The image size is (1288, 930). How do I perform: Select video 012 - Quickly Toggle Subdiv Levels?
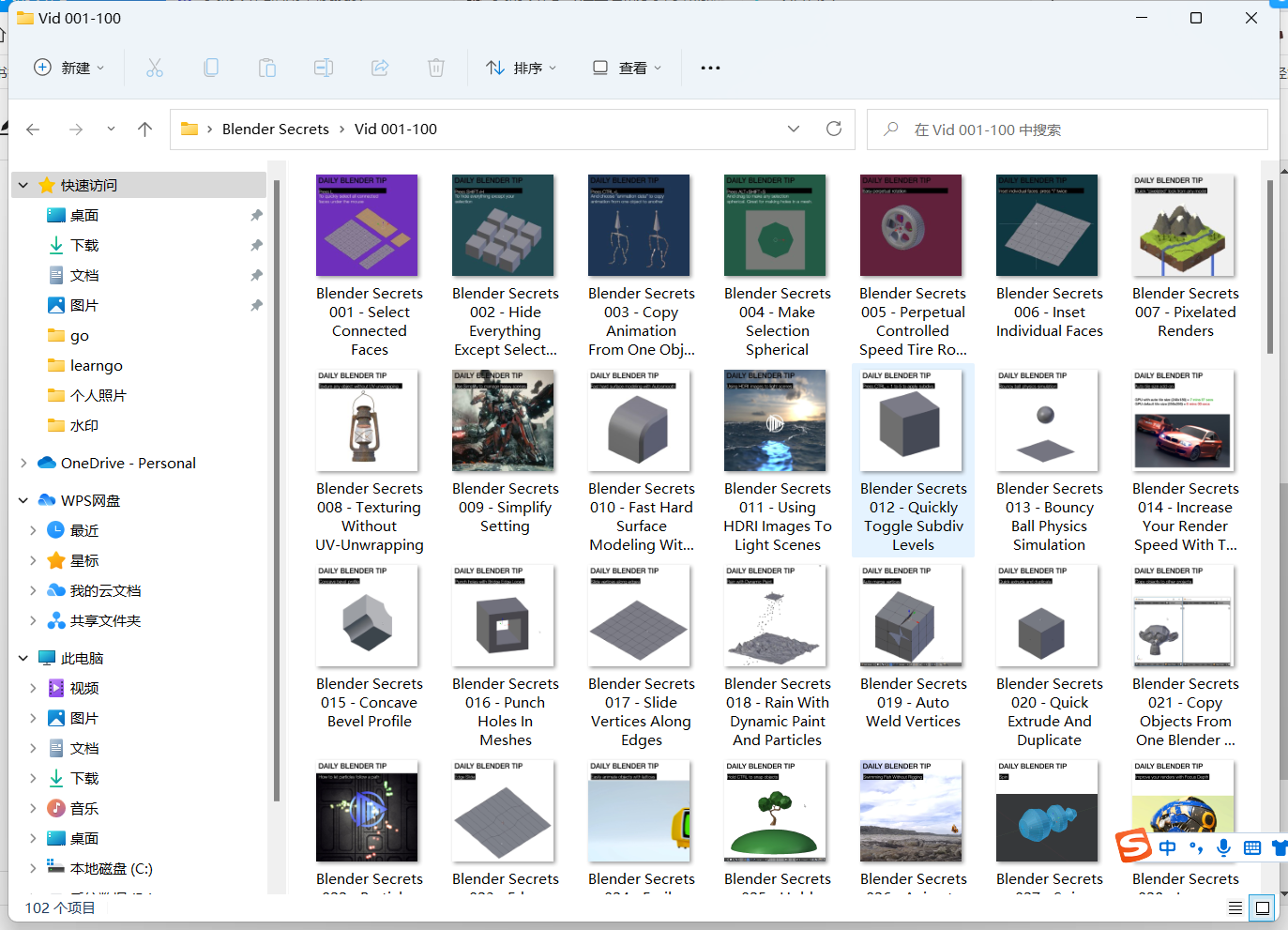[x=913, y=460]
